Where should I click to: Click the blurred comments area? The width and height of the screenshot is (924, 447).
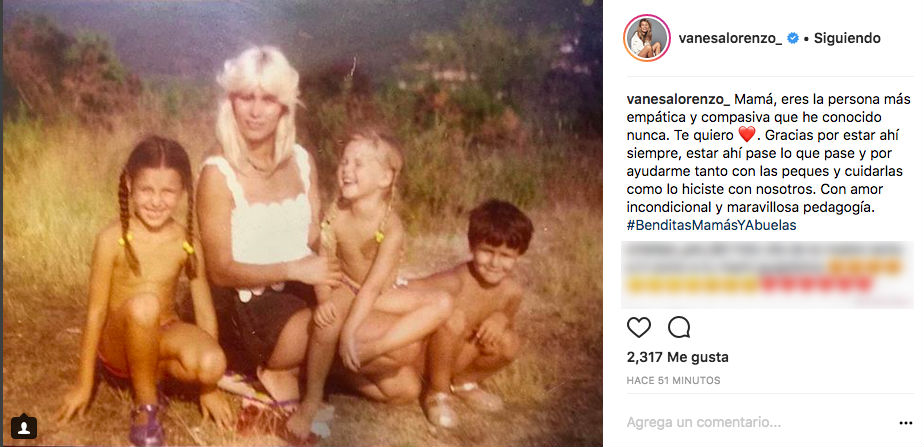767,274
